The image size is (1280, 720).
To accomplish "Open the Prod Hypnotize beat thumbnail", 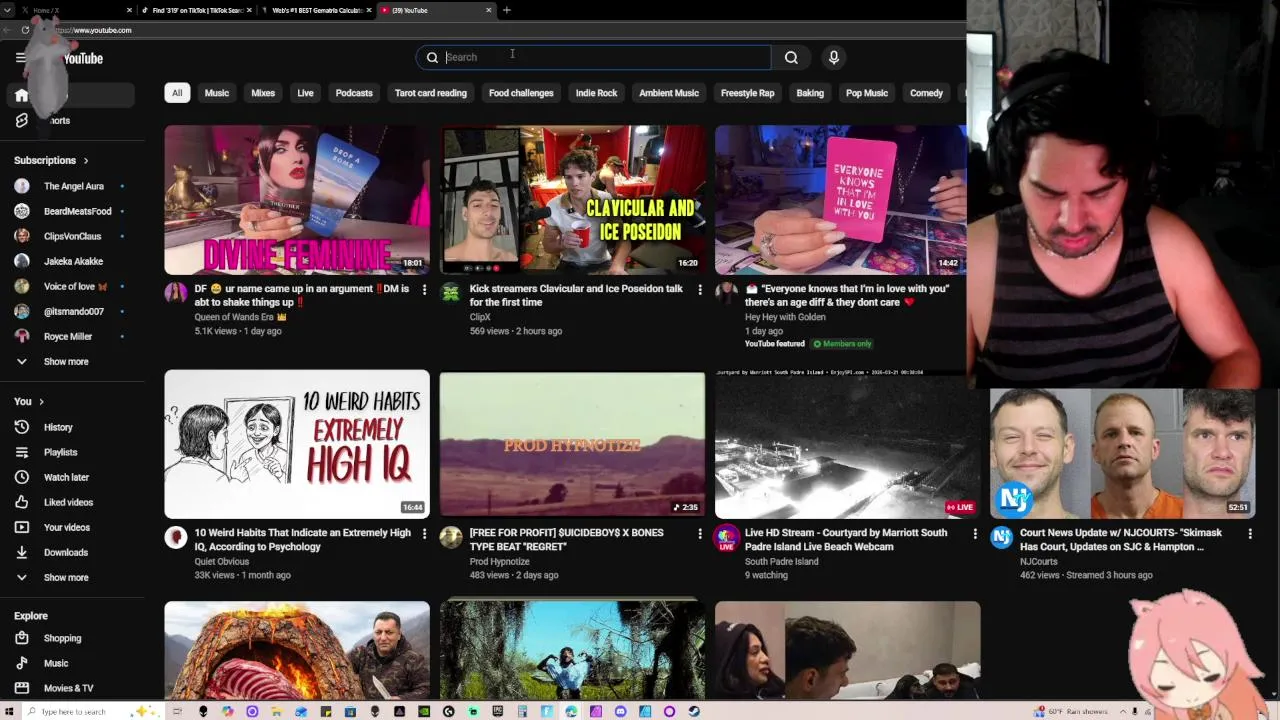I will coord(572,444).
